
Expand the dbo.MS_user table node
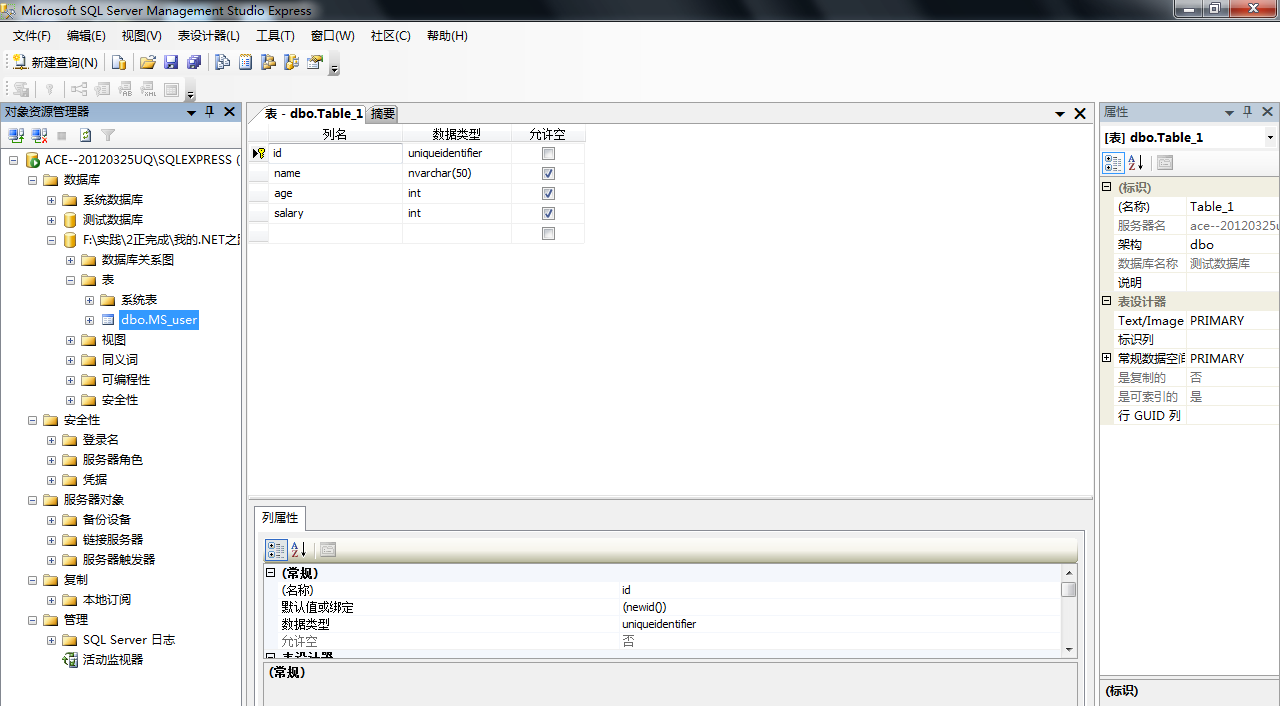(x=89, y=320)
